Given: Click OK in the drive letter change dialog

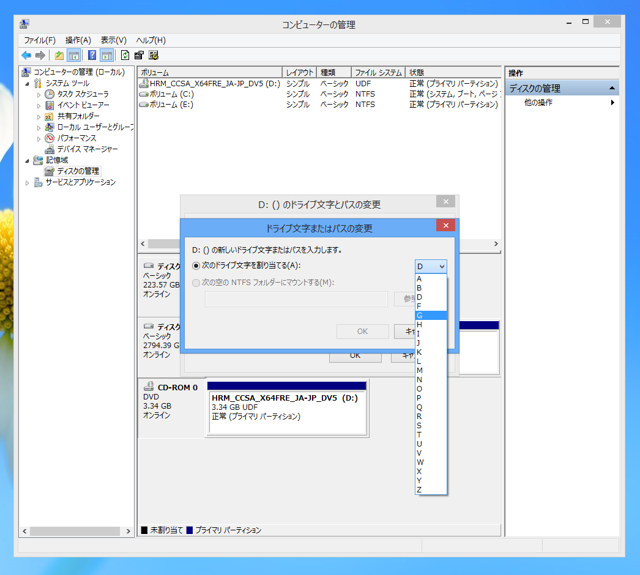Looking at the screenshot, I should coord(362,331).
